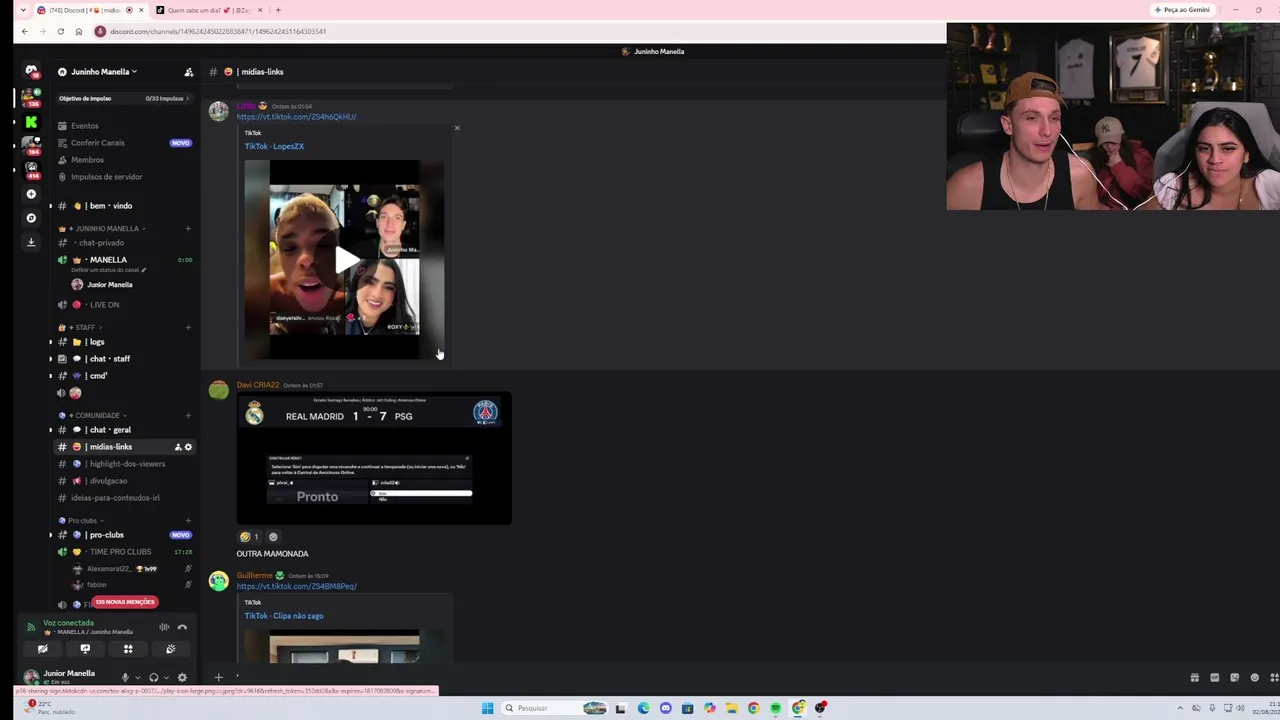Screen dimensions: 1280x720
Task: Open user settings gear
Action: [182, 677]
